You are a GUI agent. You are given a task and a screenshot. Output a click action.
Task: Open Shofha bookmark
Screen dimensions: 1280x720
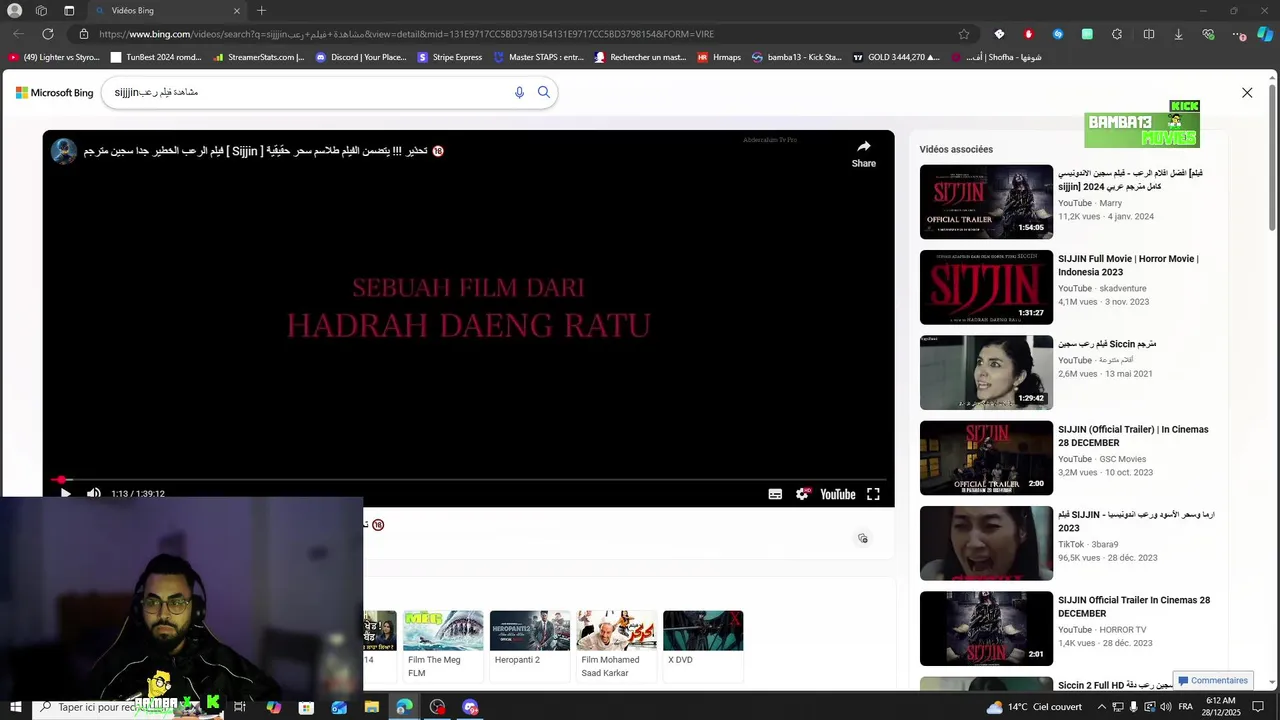pyautogui.click(x=996, y=57)
